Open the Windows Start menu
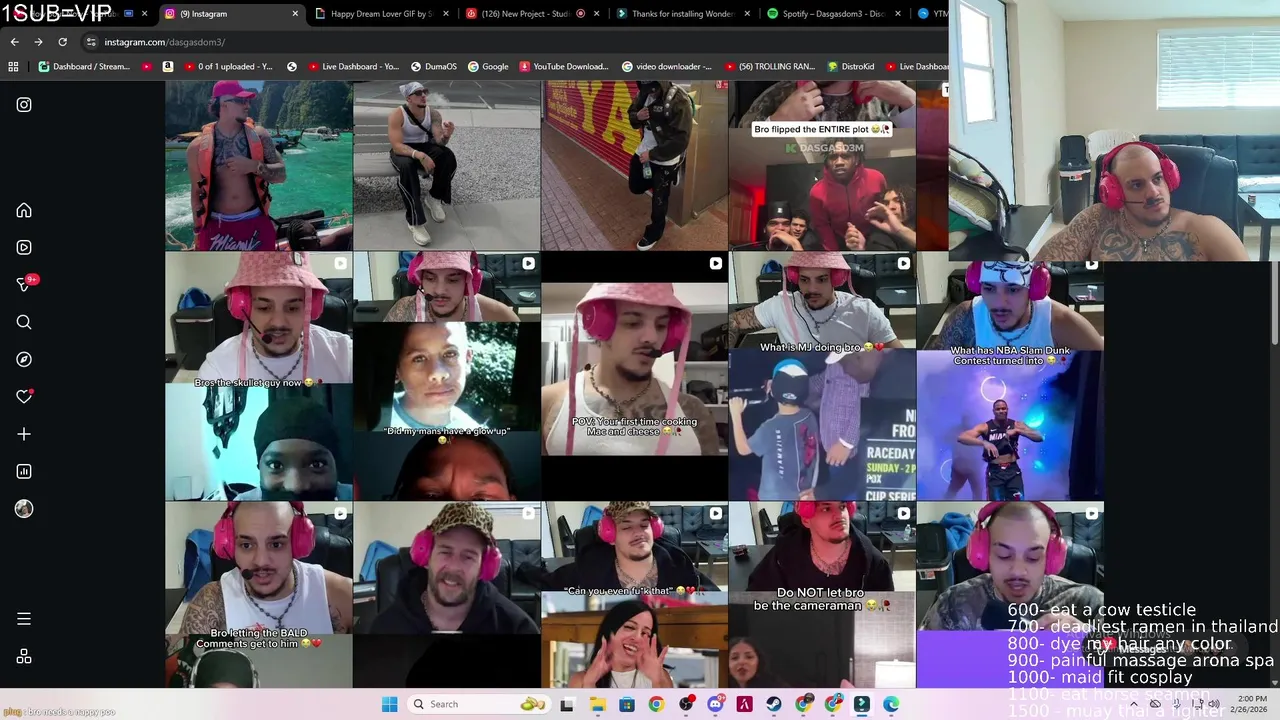The image size is (1280, 720). coord(389,704)
